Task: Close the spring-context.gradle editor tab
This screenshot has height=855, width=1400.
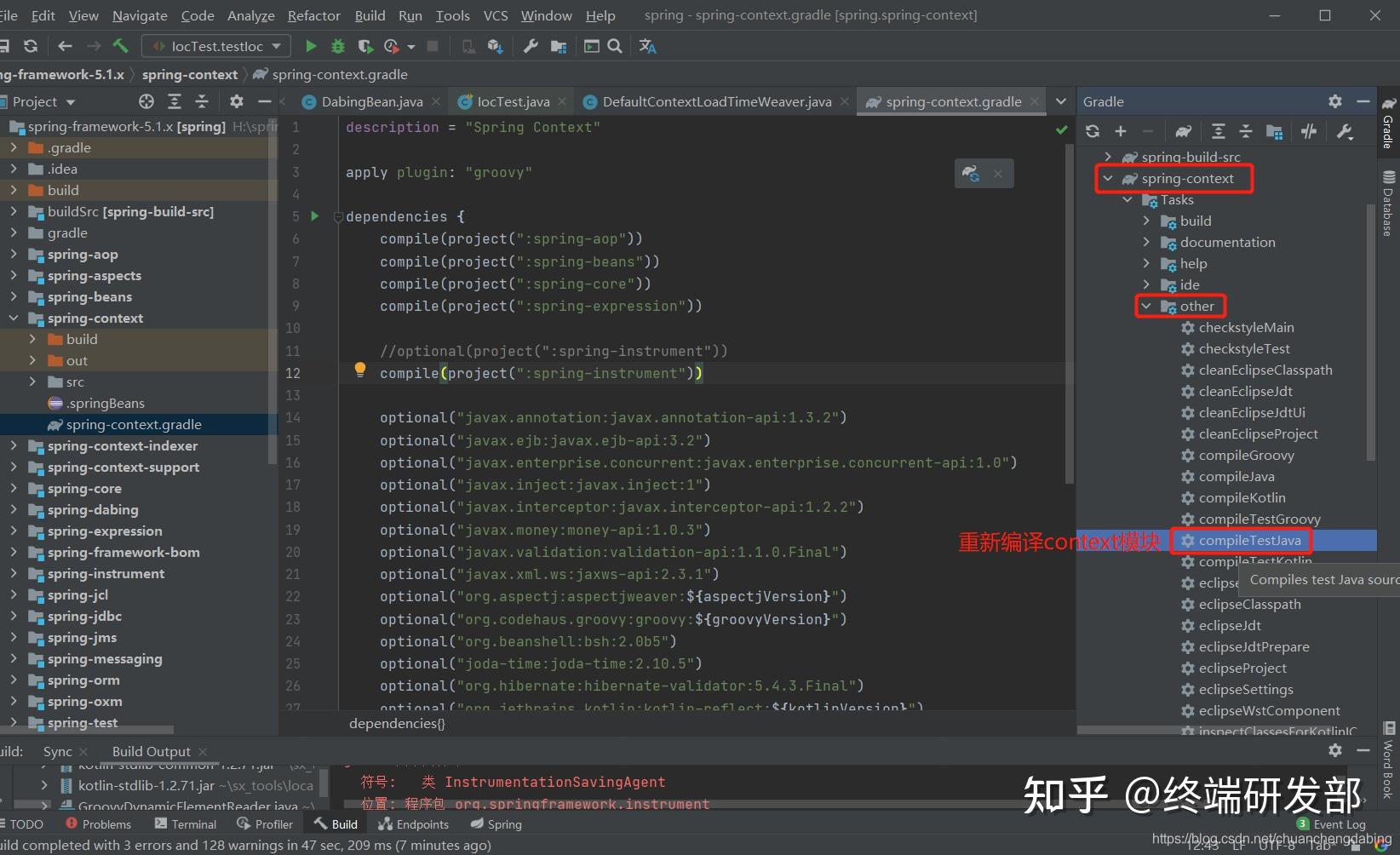Action: coord(1033,100)
